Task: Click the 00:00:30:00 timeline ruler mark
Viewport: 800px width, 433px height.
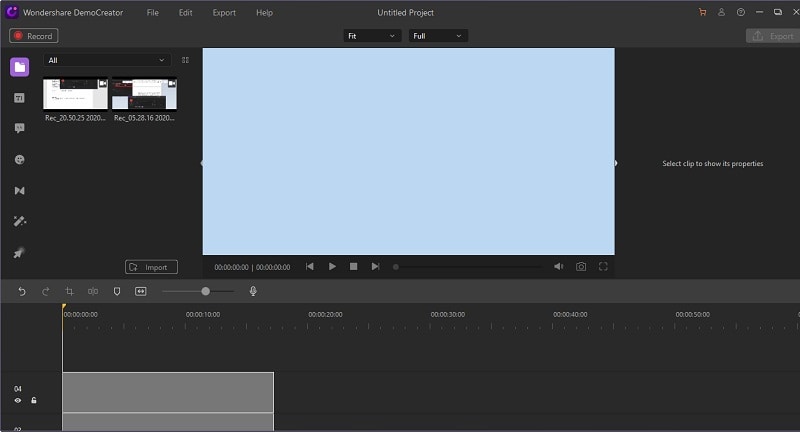Action: coord(447,315)
